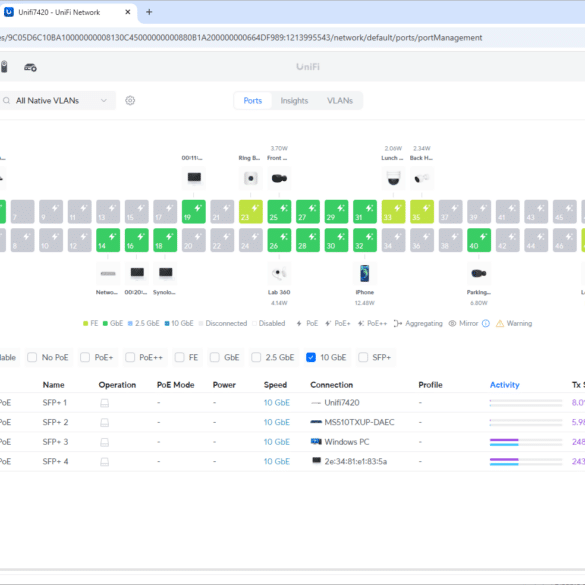Enable the FE filter checkbox
585x585 pixels.
pos(179,357)
